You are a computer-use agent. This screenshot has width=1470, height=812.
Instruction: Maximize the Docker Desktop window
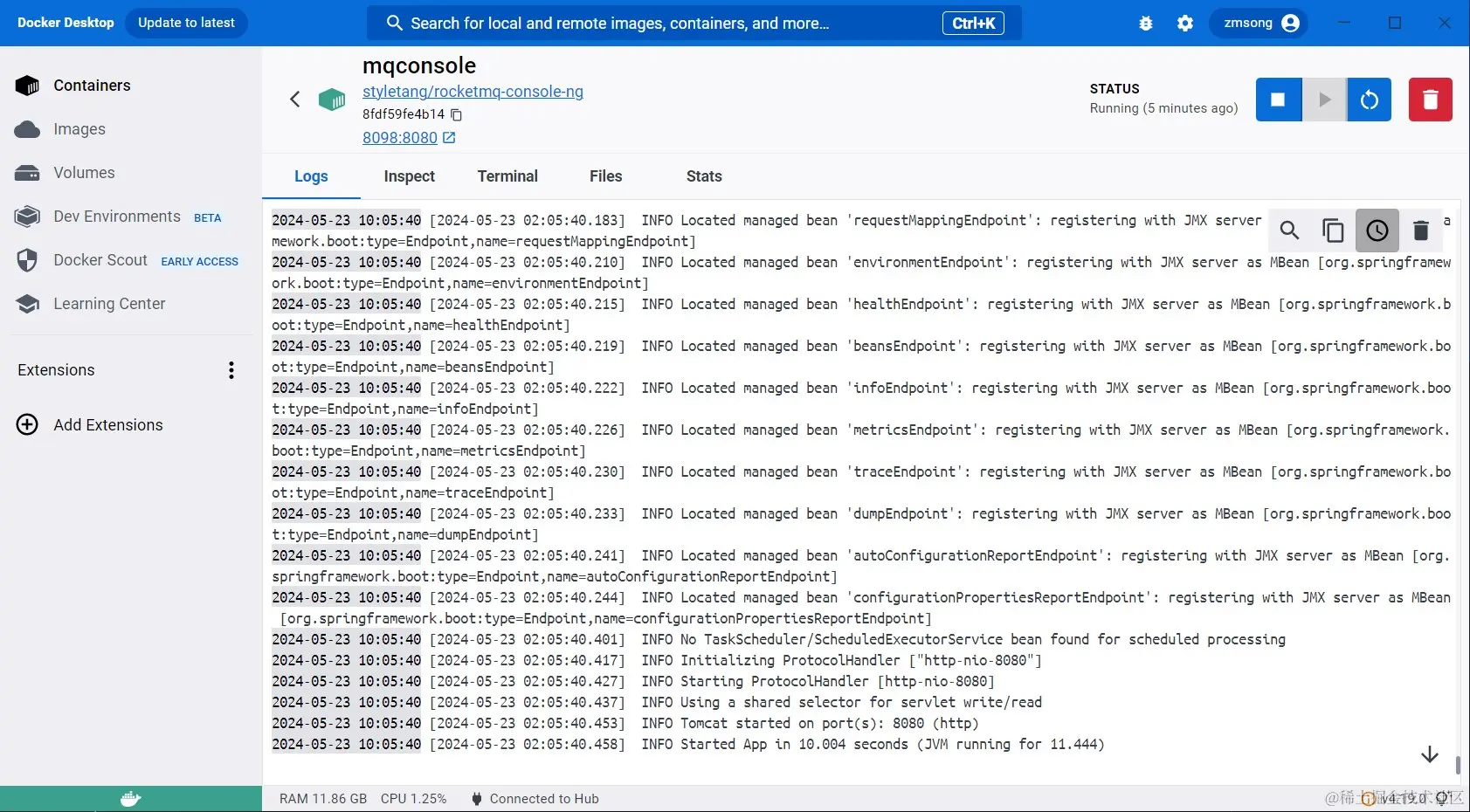[1395, 23]
